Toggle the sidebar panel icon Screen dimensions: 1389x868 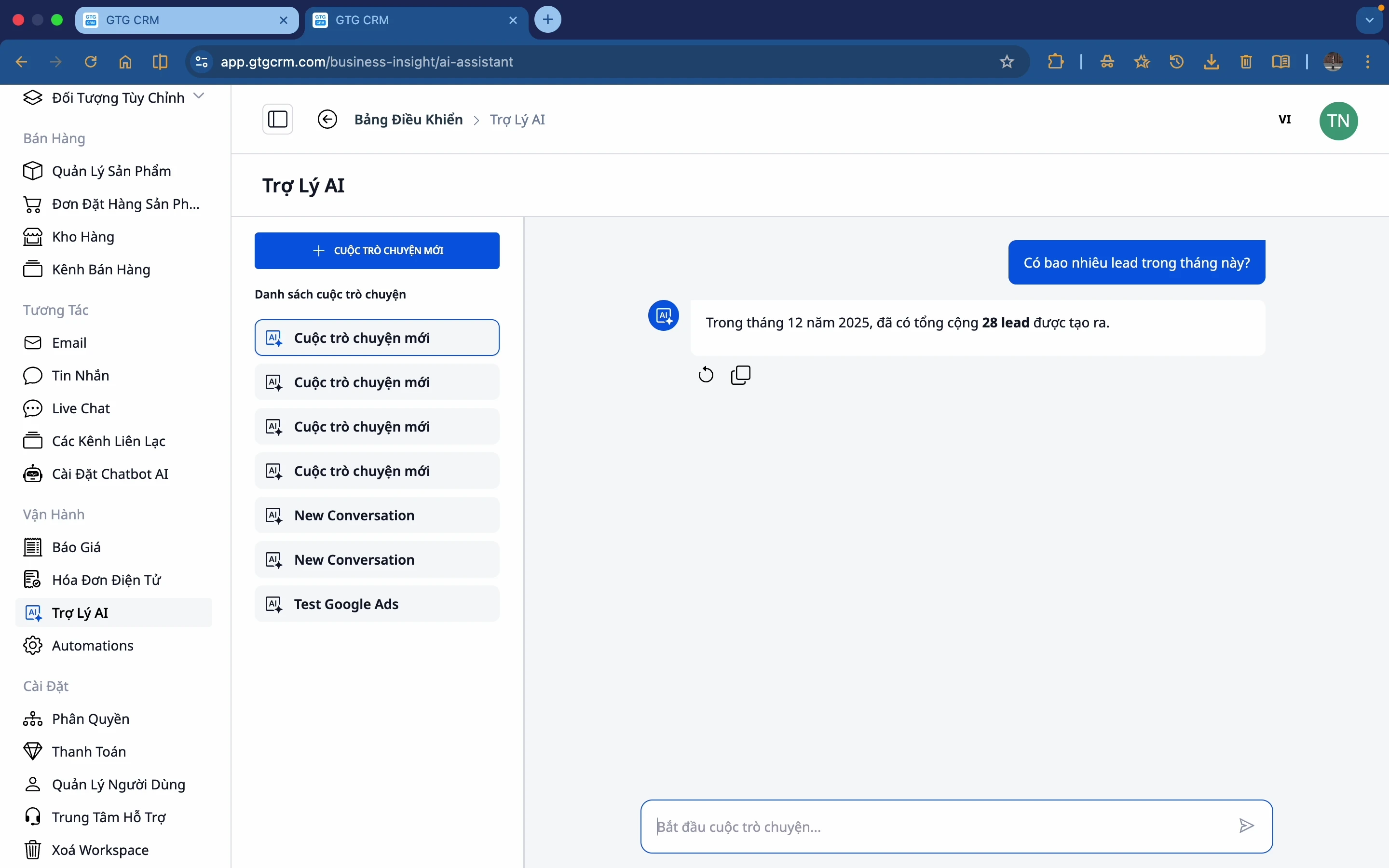click(x=278, y=120)
